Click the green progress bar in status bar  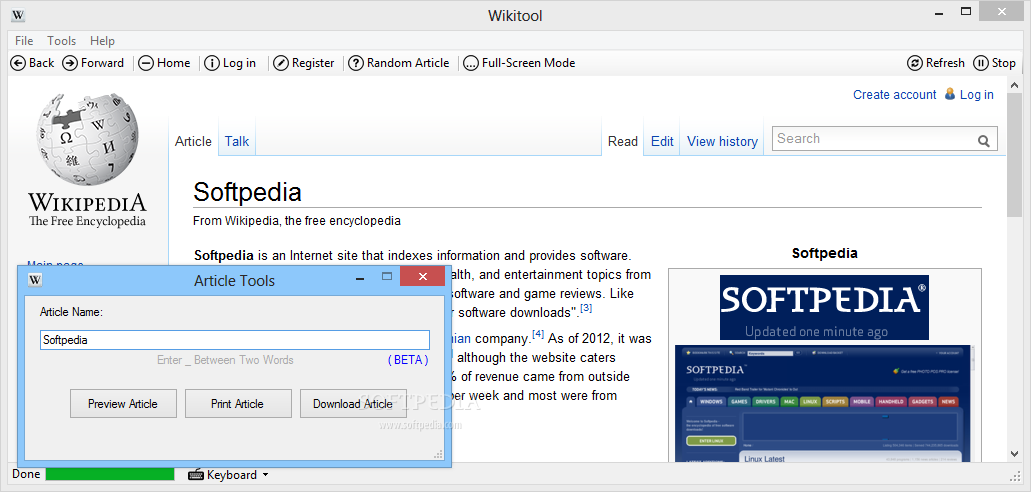point(110,474)
